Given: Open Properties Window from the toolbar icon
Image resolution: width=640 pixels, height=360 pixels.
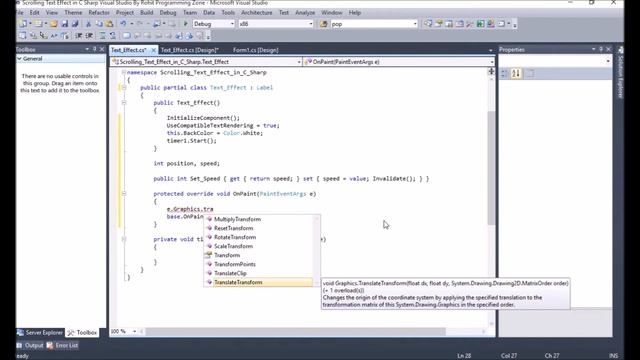Looking at the screenshot, I should click(438, 24).
